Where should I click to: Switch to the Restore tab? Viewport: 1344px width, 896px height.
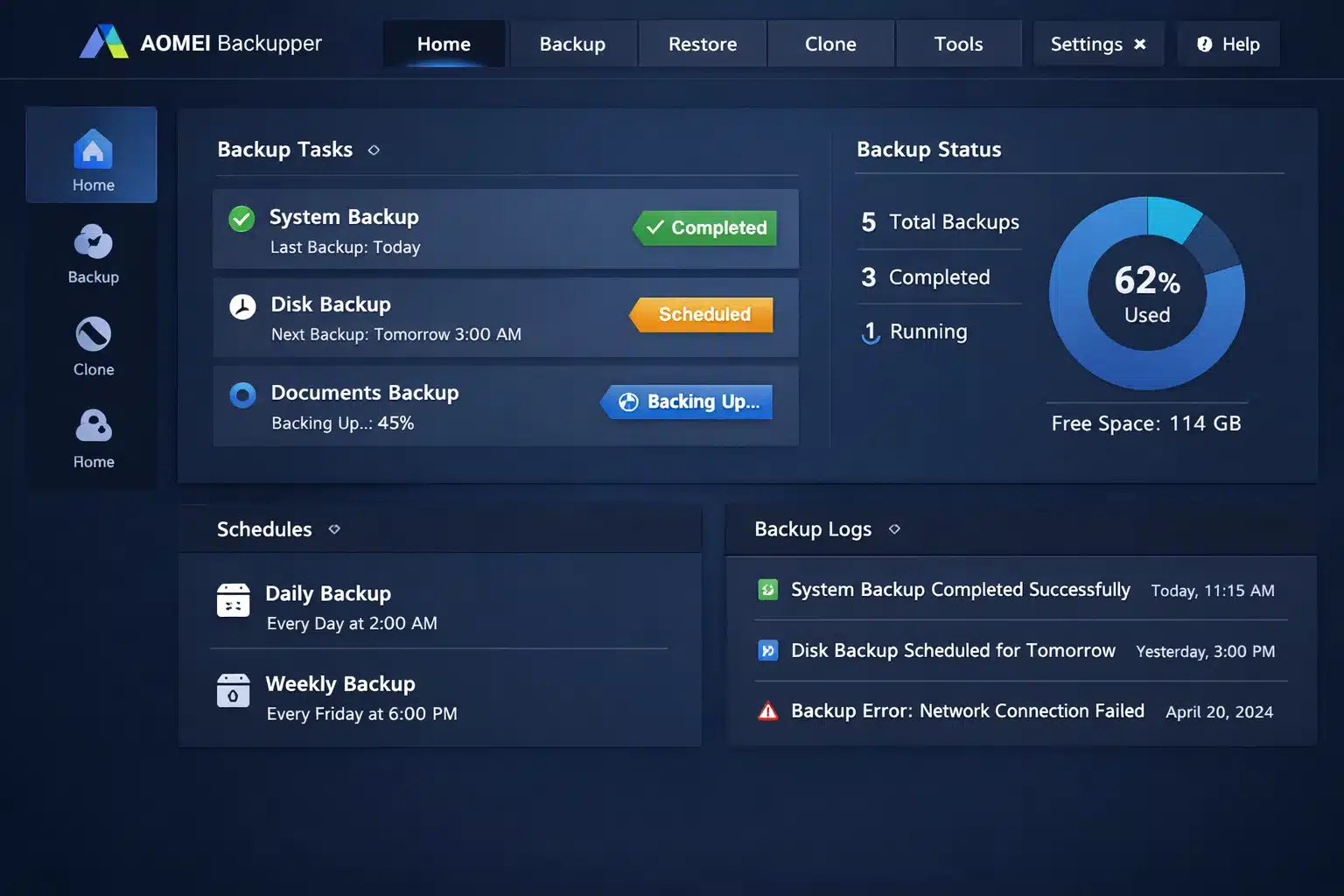702,43
